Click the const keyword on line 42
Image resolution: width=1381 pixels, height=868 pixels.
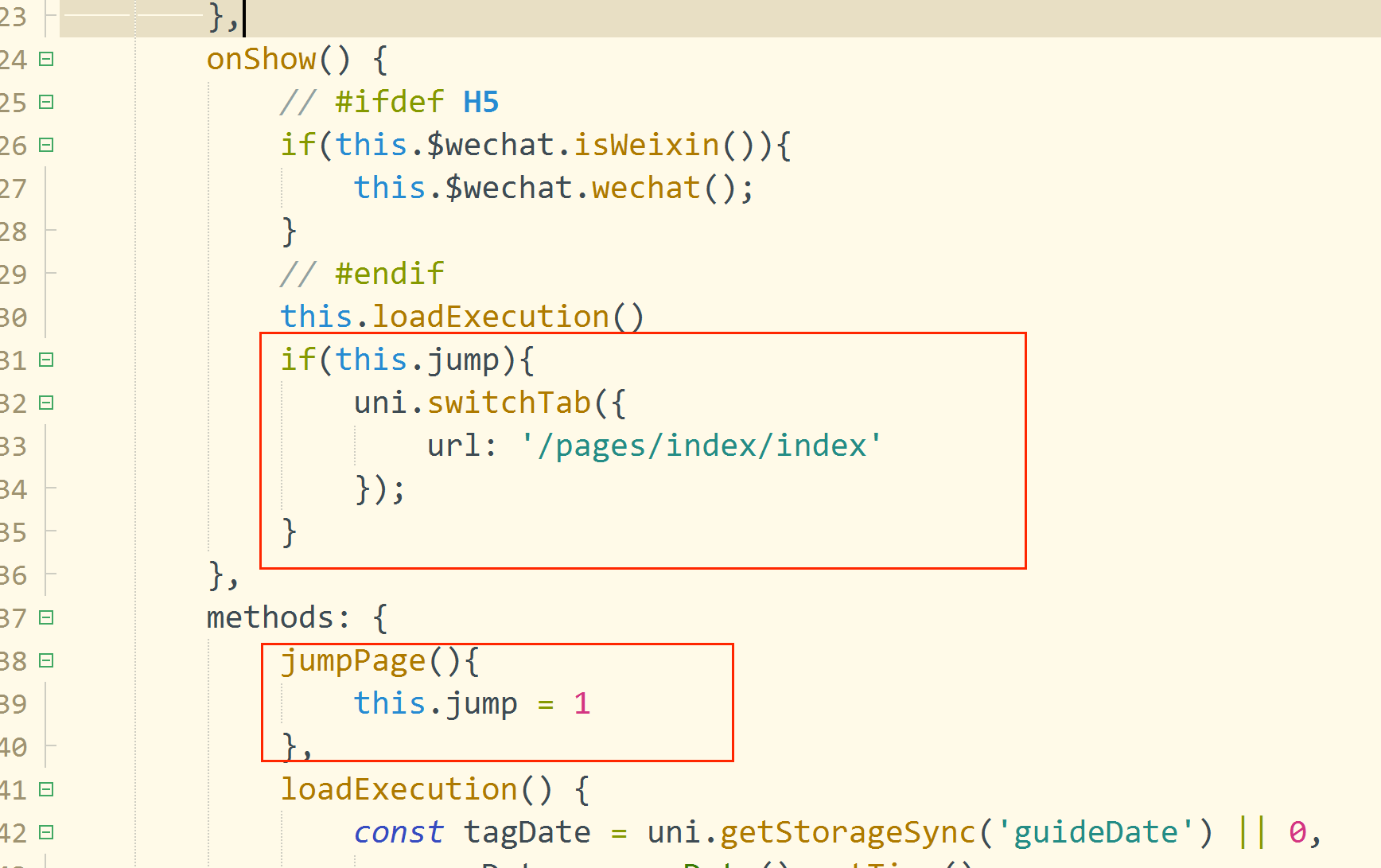tap(399, 833)
